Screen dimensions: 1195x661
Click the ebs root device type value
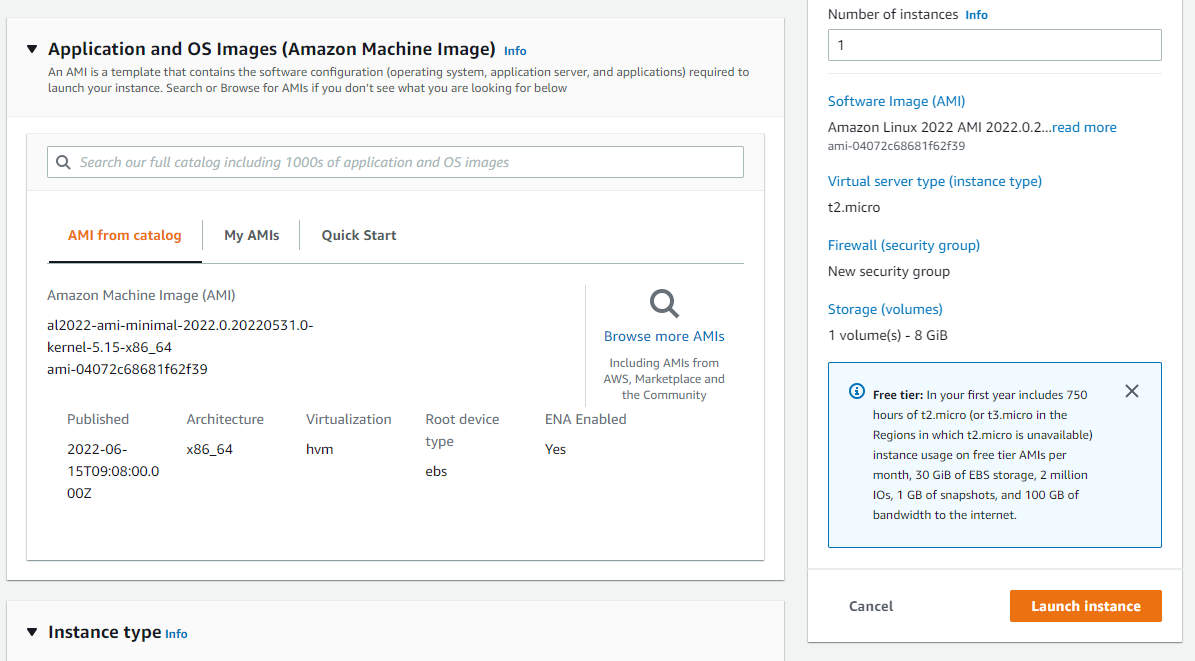tap(436, 471)
